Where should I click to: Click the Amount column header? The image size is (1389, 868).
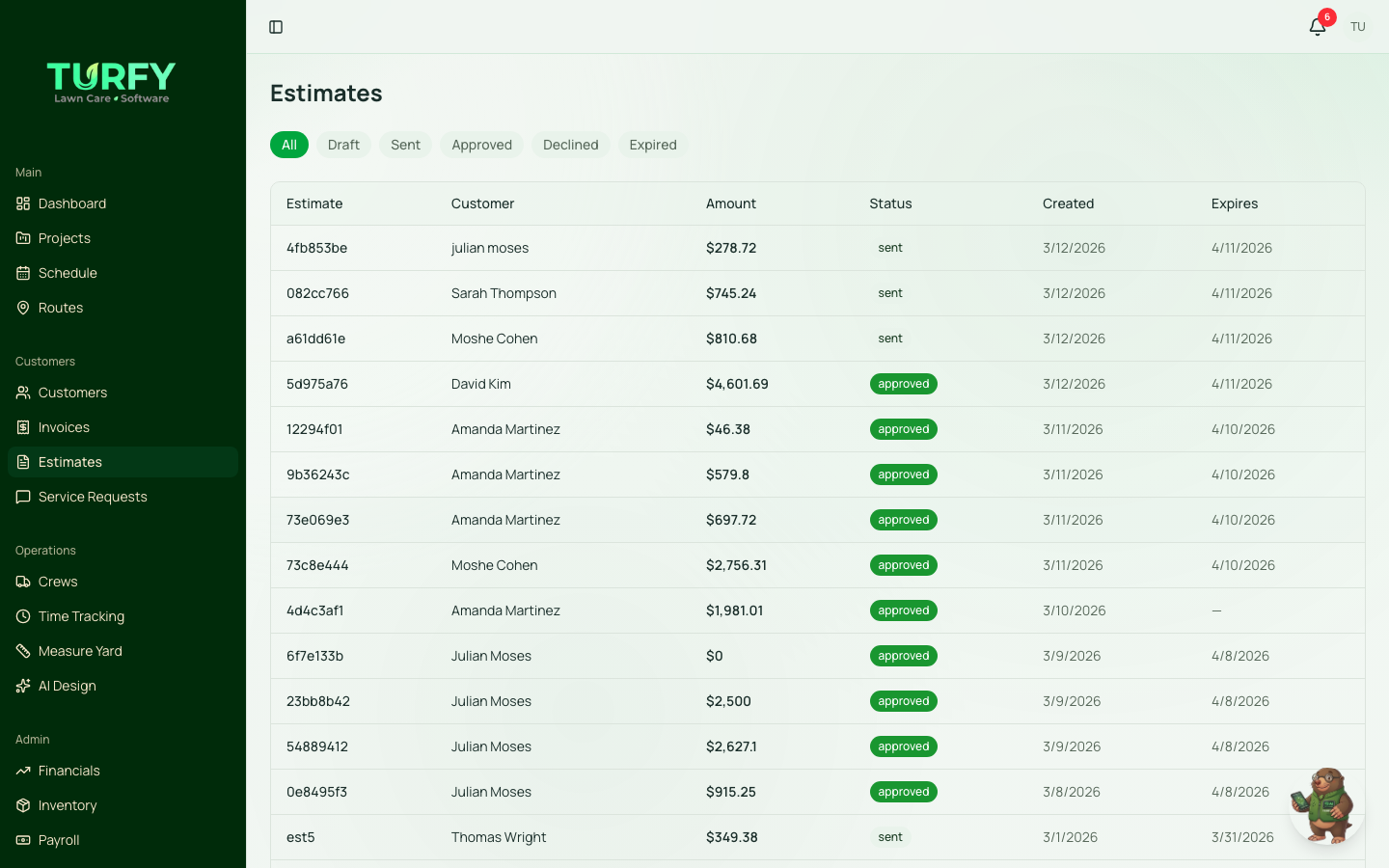[731, 203]
